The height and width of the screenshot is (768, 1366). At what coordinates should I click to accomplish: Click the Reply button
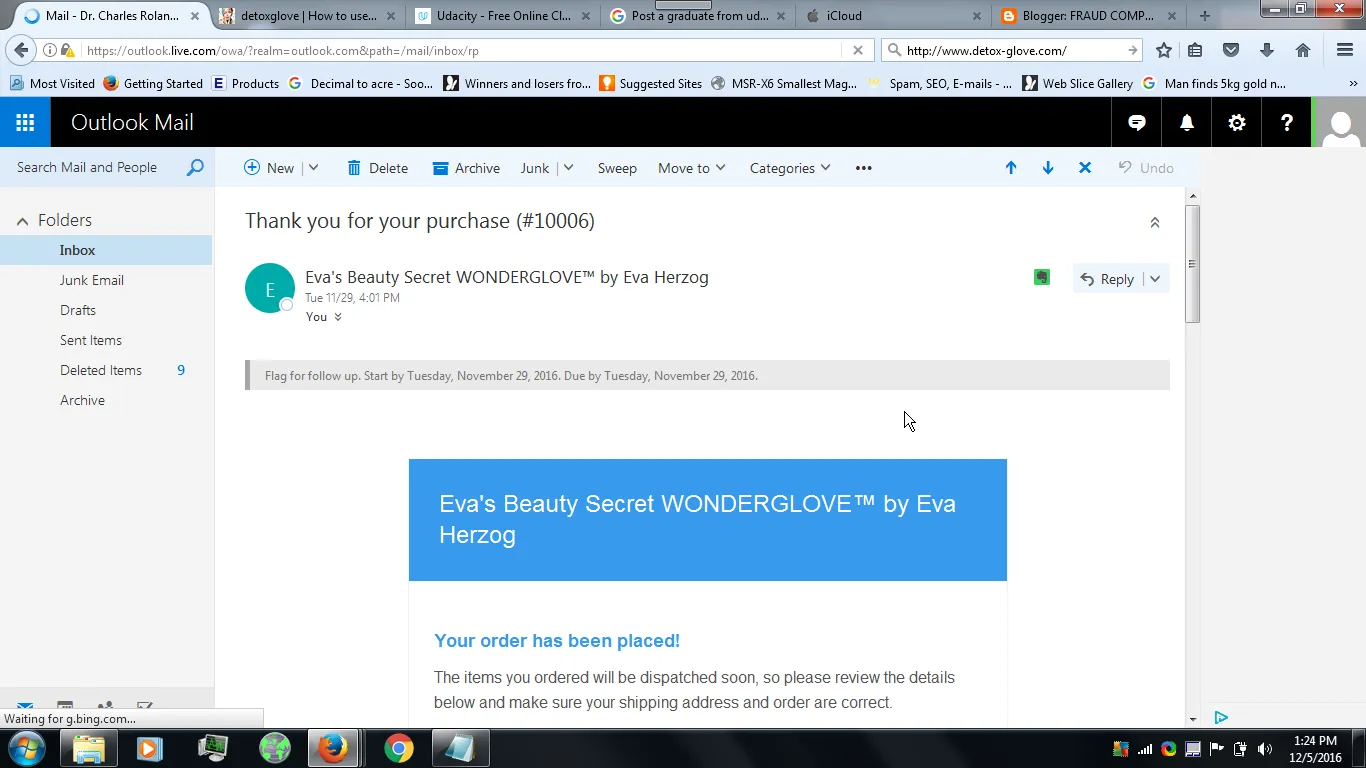(1106, 279)
